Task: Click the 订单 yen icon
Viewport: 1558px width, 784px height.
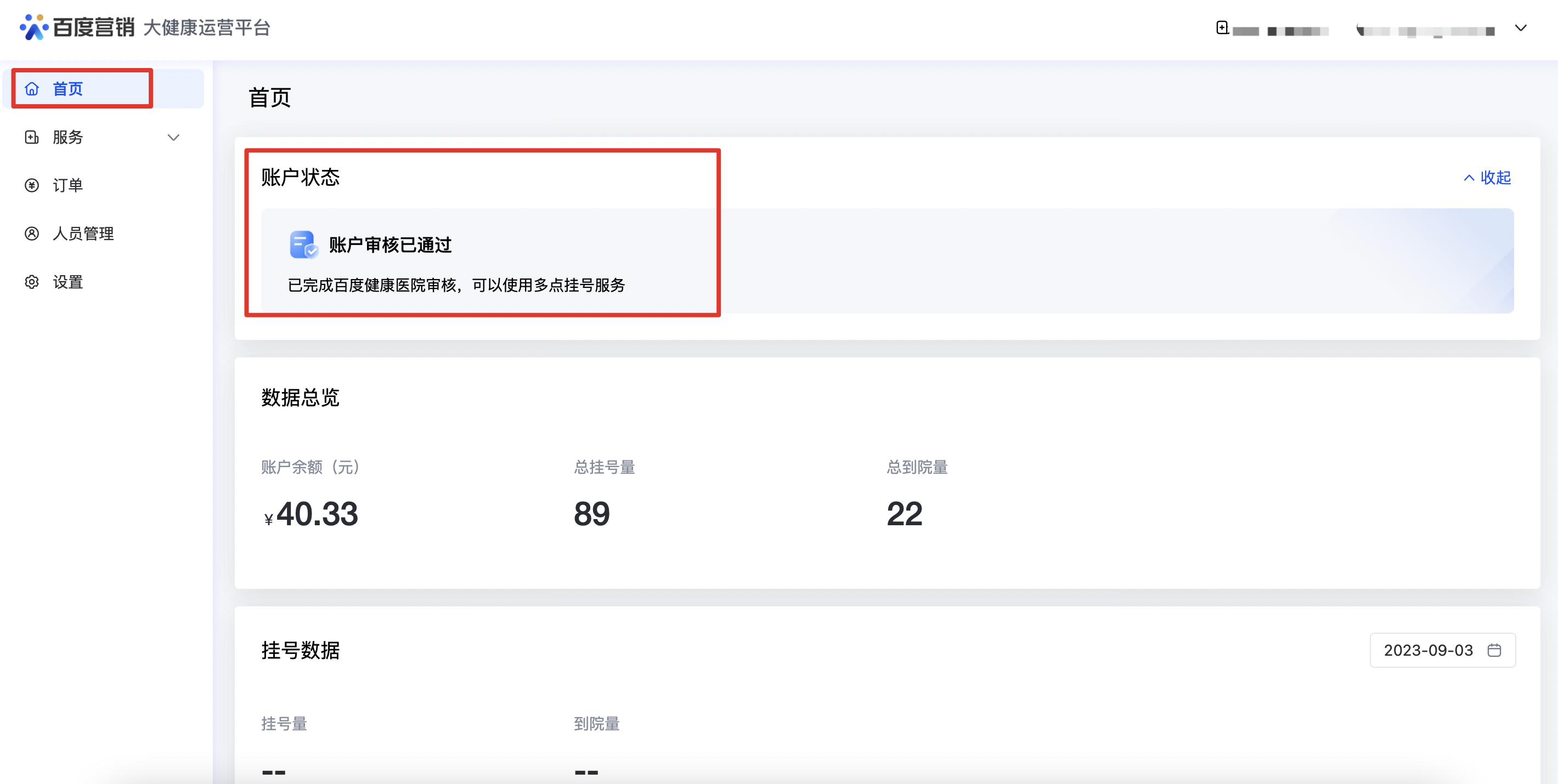Action: [x=32, y=185]
